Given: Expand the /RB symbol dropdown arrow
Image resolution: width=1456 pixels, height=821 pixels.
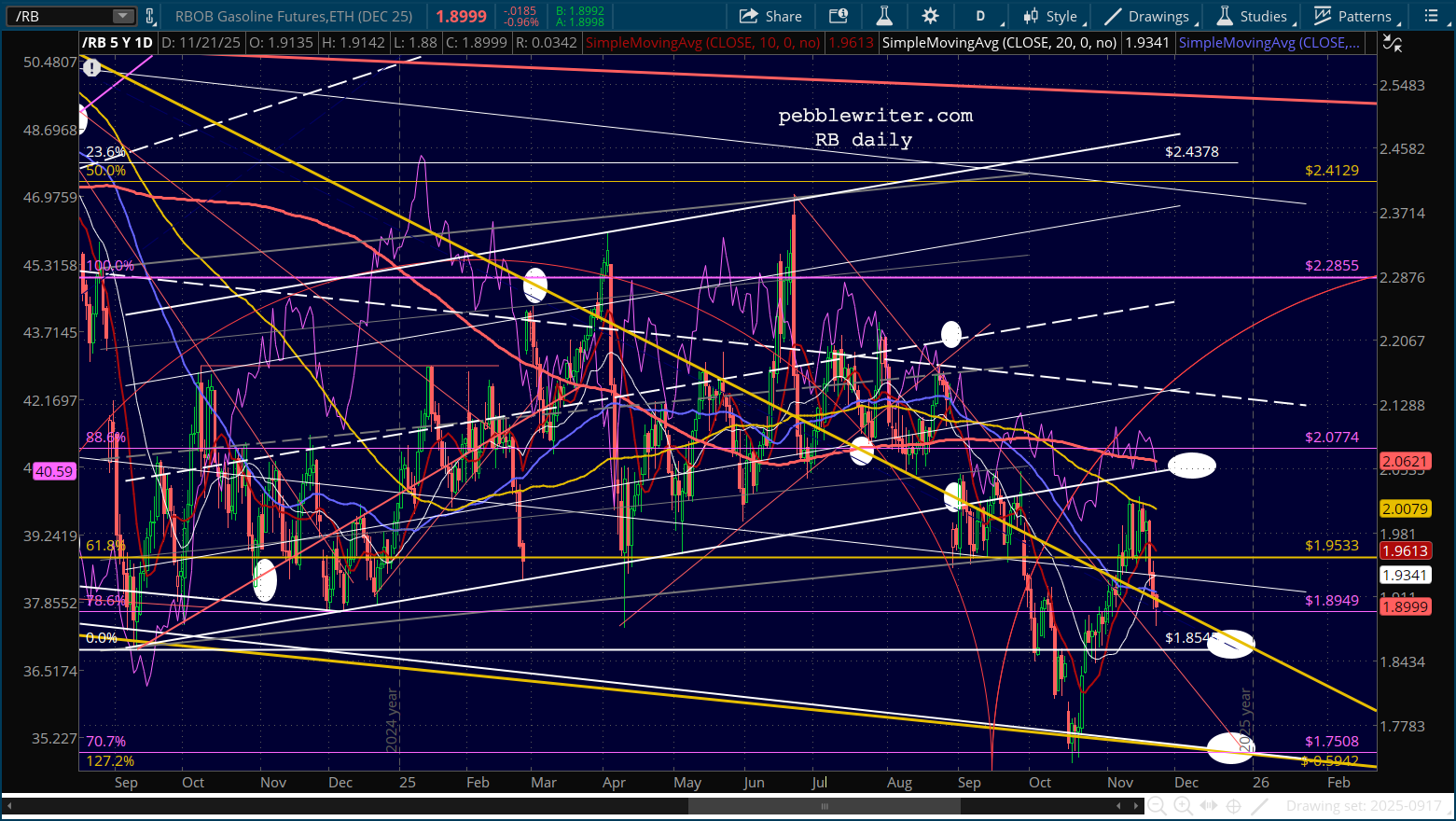Looking at the screenshot, I should coord(123,16).
